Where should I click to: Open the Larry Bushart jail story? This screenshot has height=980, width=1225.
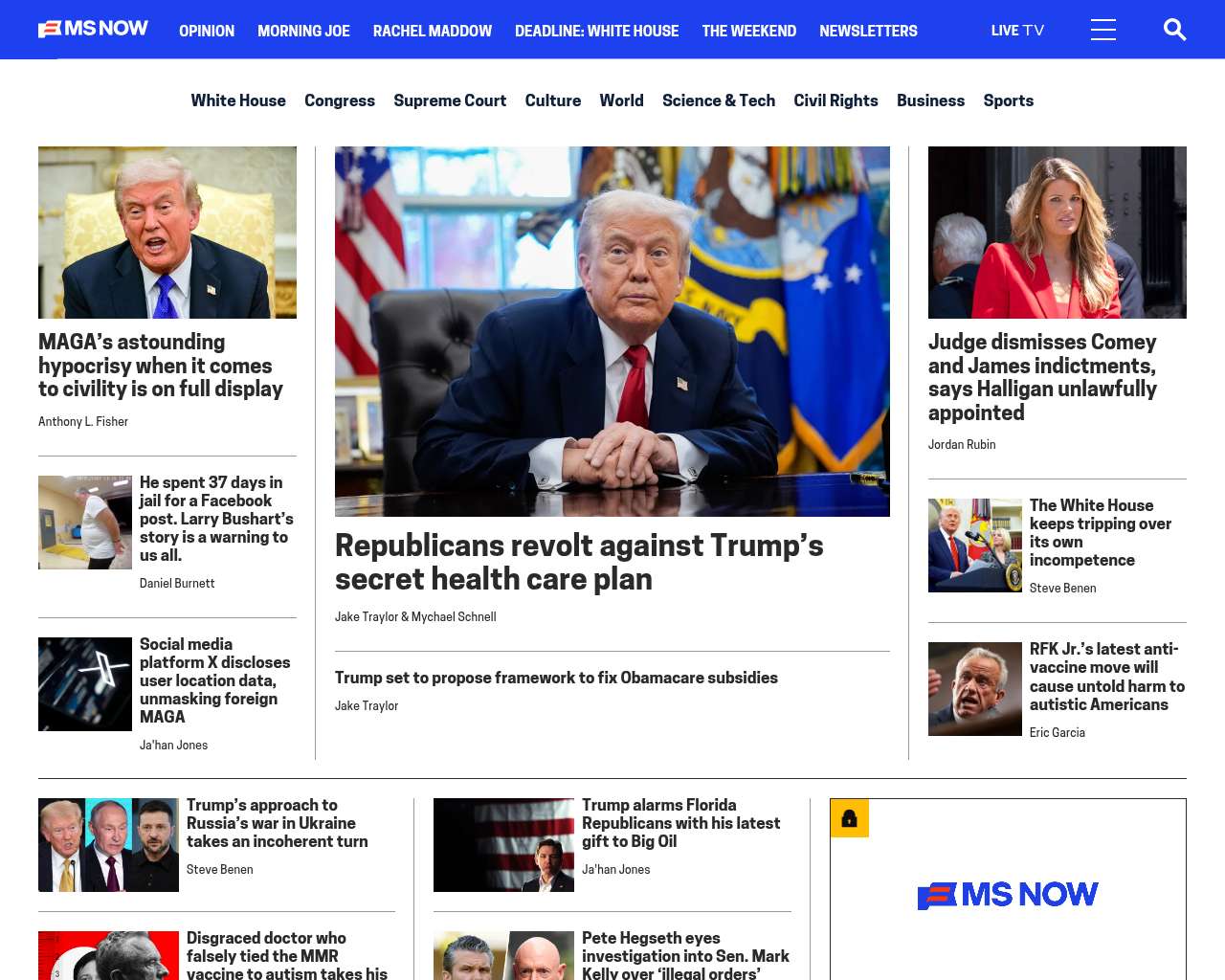(x=216, y=519)
